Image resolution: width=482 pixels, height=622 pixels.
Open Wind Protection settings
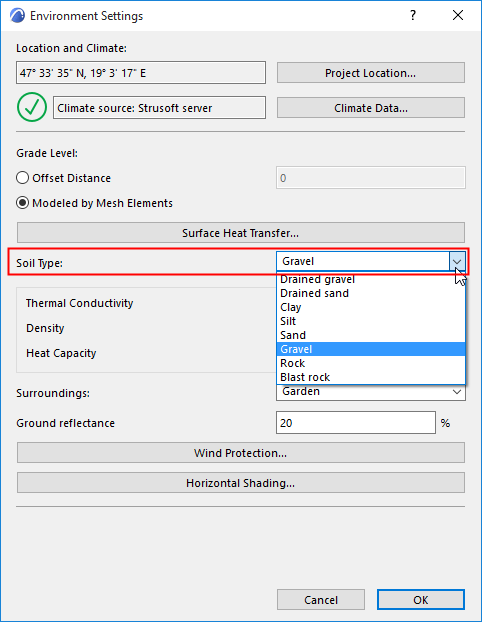point(240,453)
